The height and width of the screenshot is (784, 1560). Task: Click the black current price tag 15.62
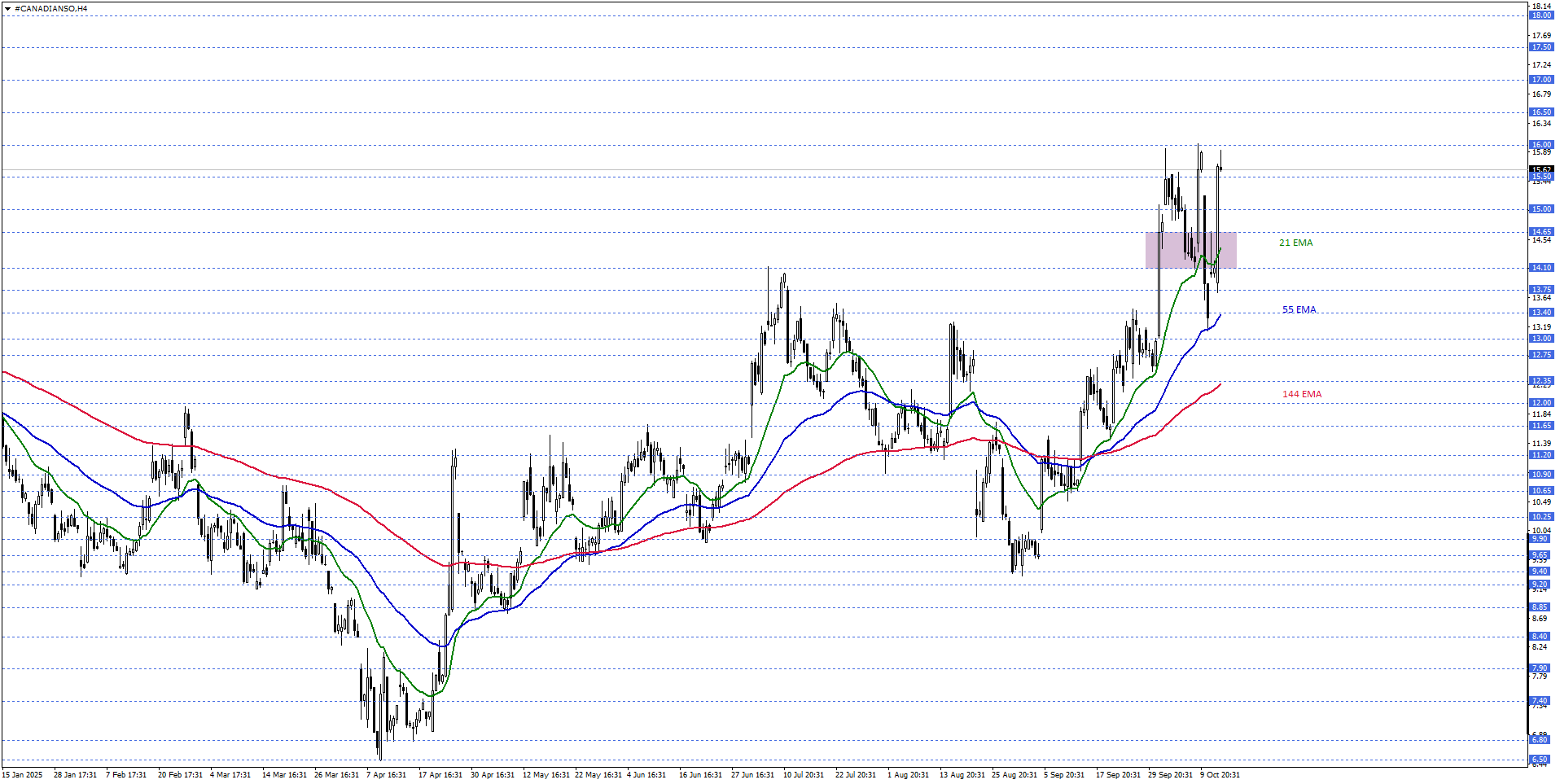tap(1540, 170)
